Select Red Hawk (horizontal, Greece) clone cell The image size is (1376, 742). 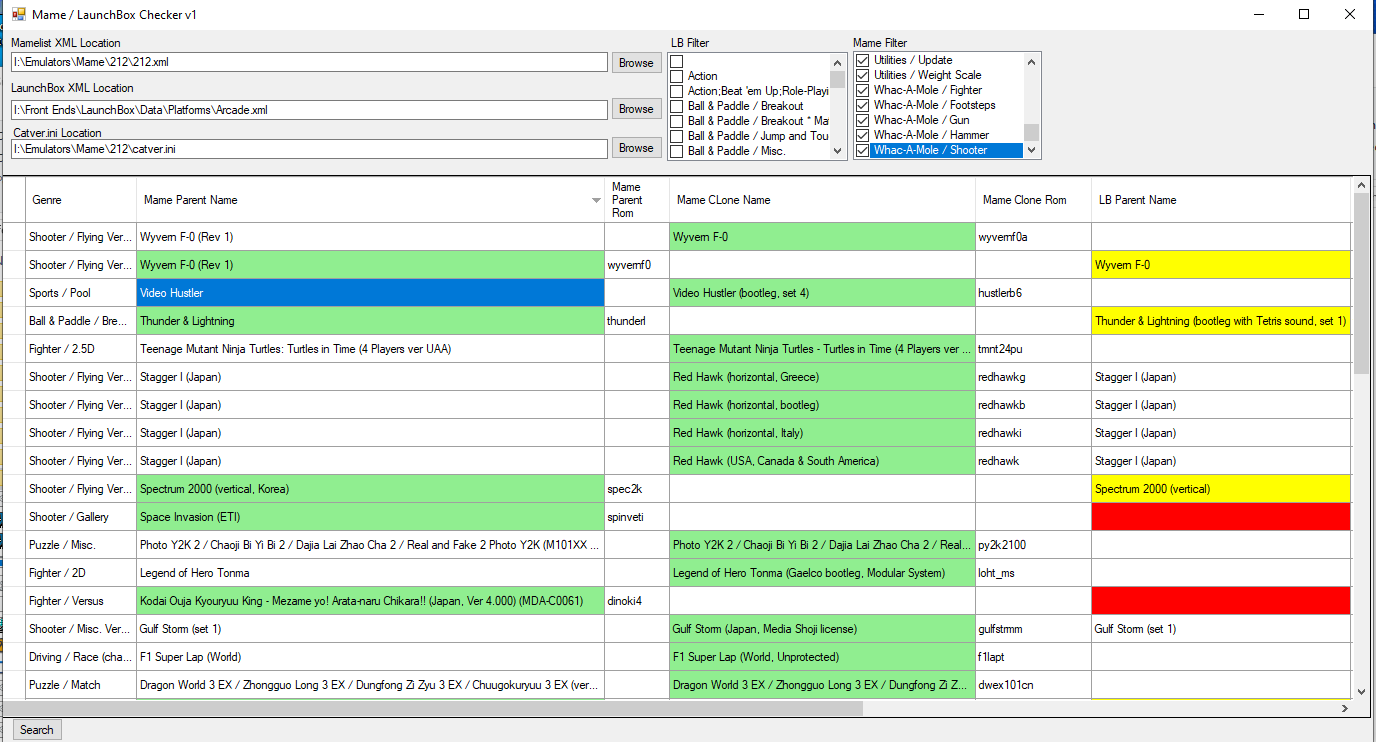(x=822, y=377)
